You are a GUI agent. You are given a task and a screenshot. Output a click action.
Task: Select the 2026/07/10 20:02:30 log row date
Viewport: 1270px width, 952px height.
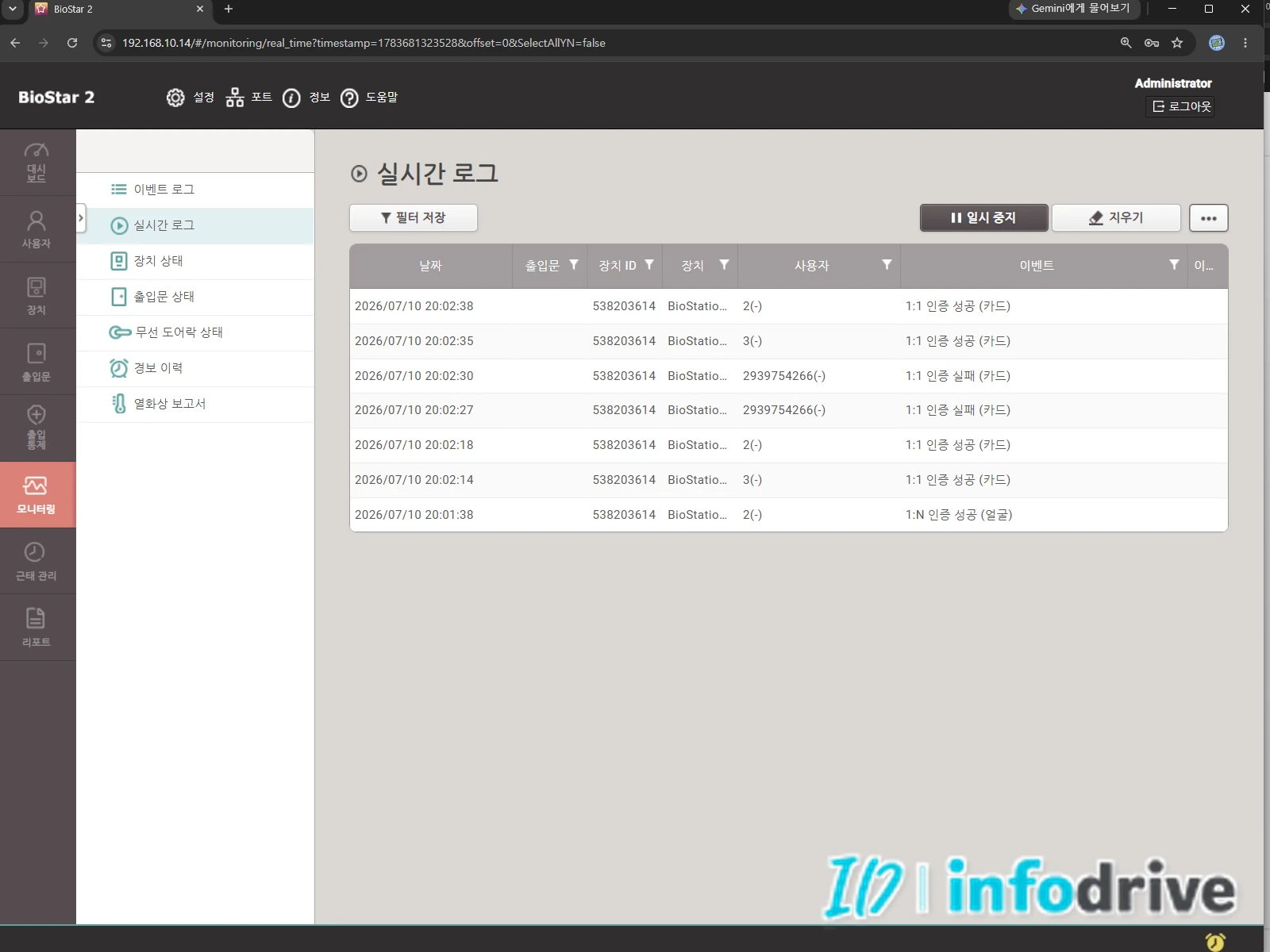pyautogui.click(x=414, y=376)
